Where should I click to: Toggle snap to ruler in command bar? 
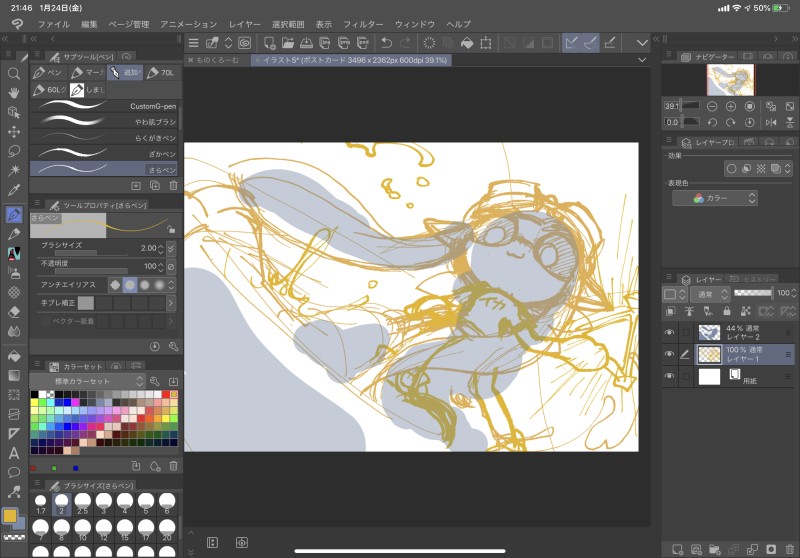pos(571,43)
